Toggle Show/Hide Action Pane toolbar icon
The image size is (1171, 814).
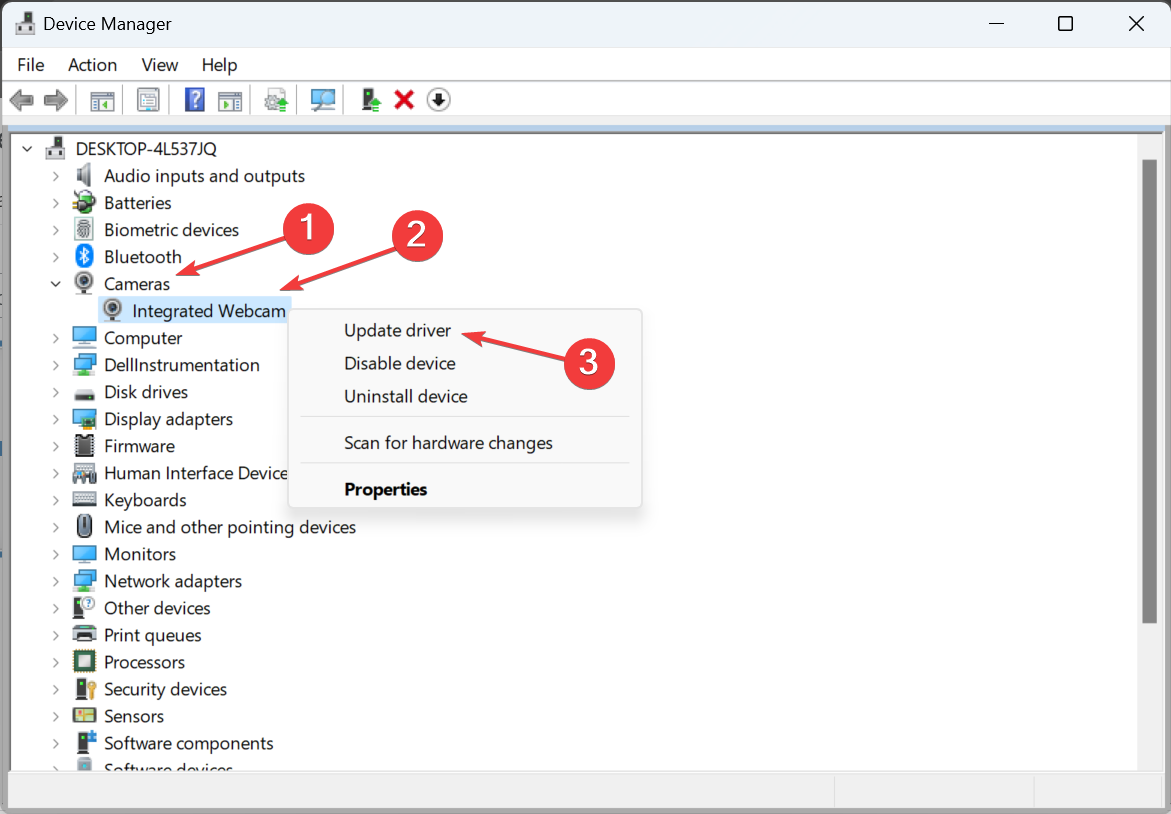[230, 100]
